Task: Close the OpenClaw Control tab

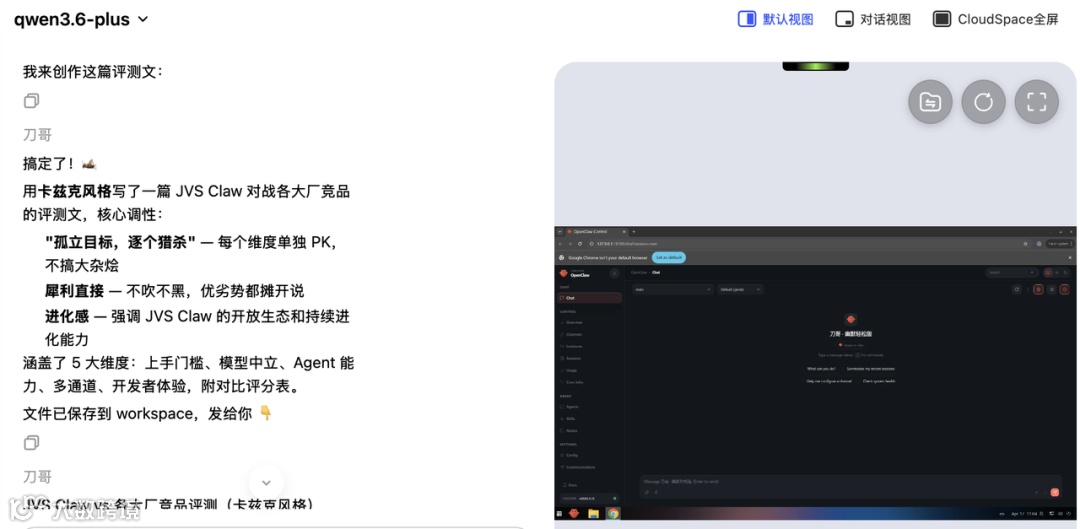Action: (624, 231)
